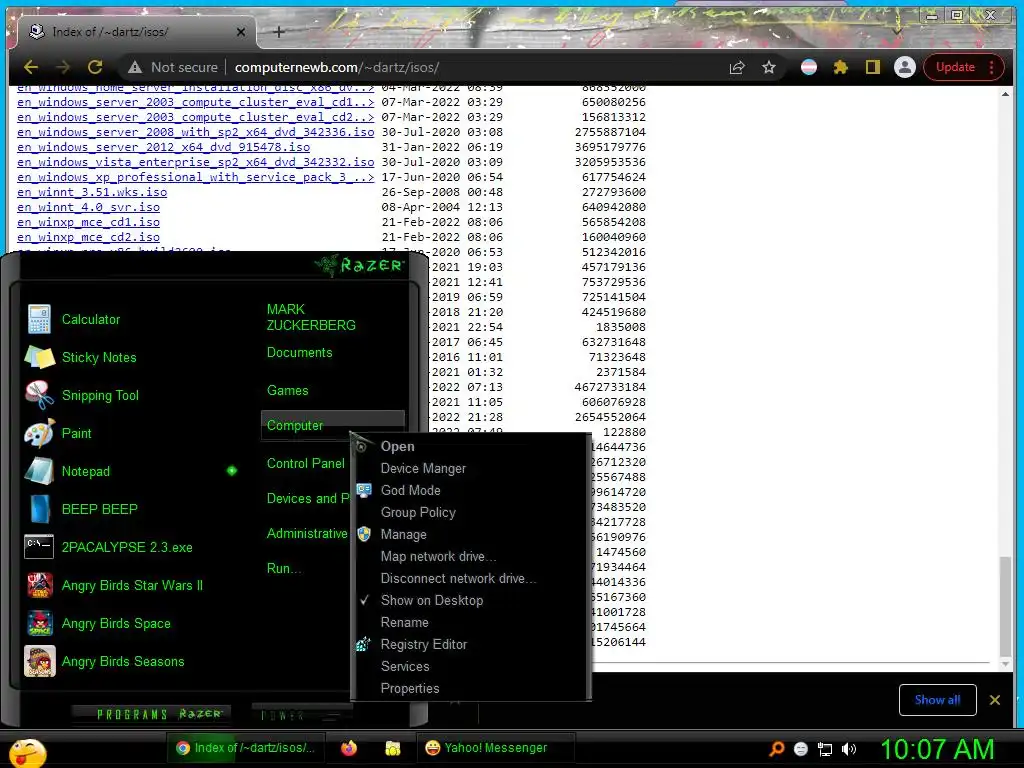Launch Paint from the start menu

76,433
